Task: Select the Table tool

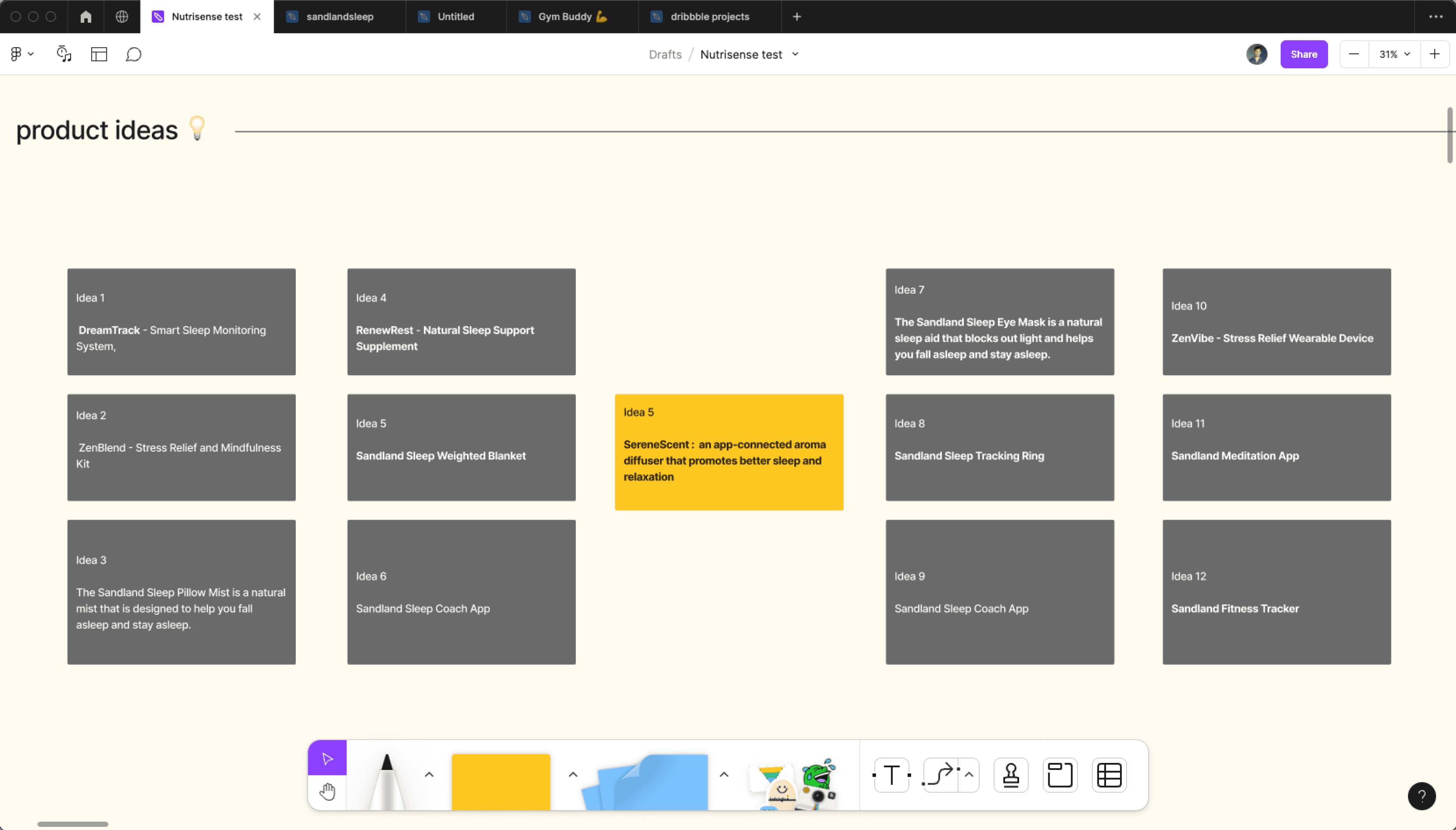Action: [x=1109, y=775]
